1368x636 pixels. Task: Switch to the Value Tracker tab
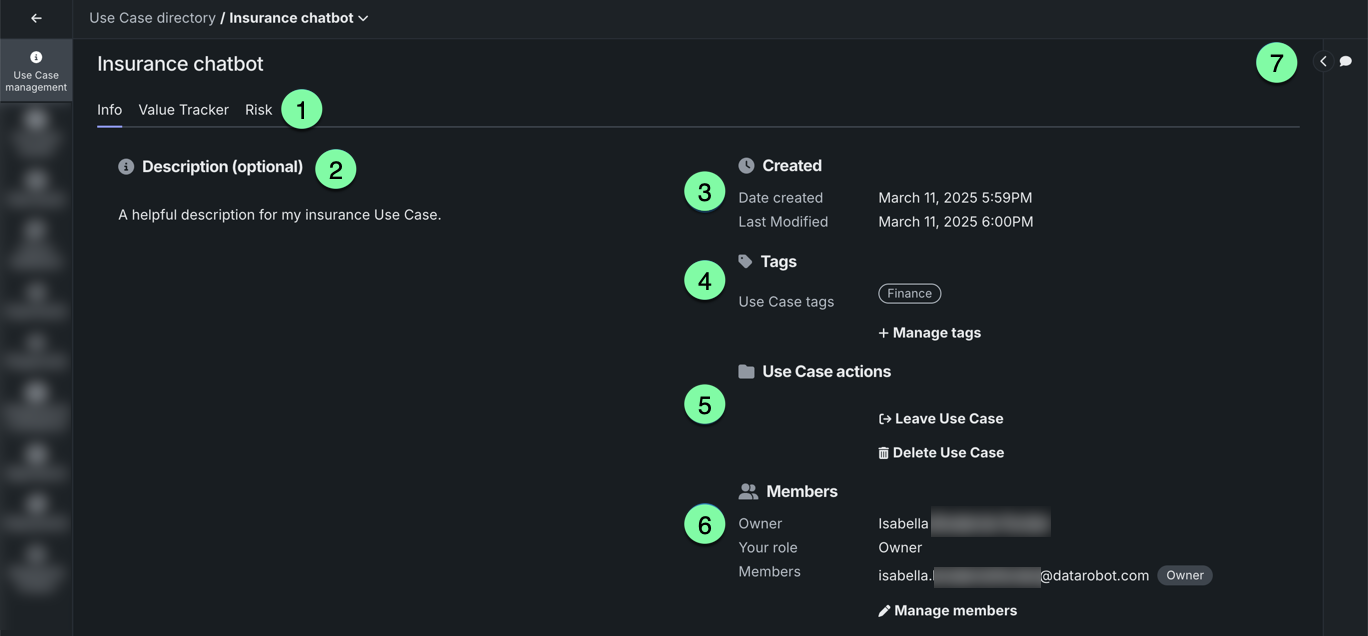click(x=183, y=110)
